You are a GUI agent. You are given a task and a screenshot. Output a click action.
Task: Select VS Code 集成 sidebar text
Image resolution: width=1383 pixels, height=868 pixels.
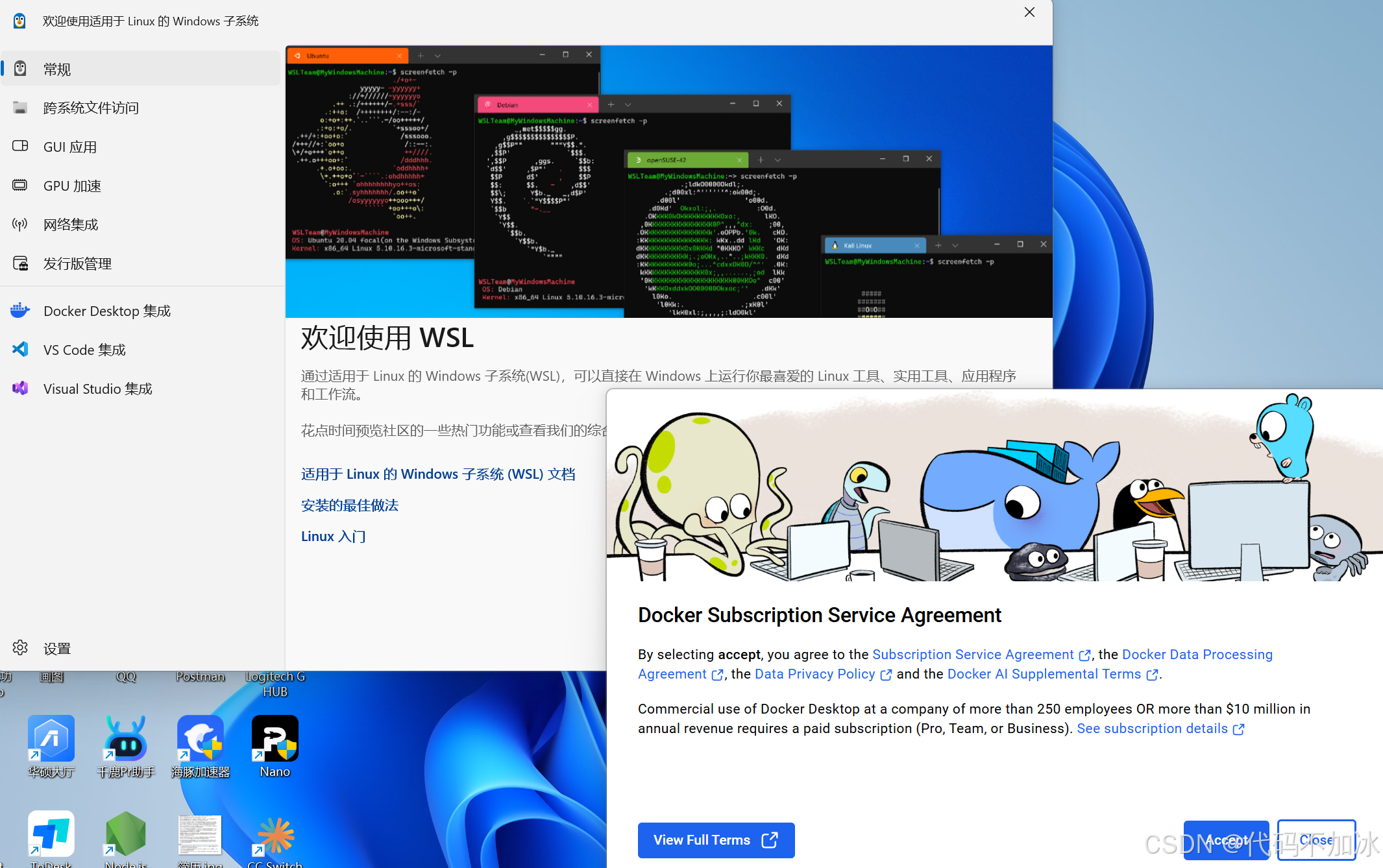click(x=84, y=350)
